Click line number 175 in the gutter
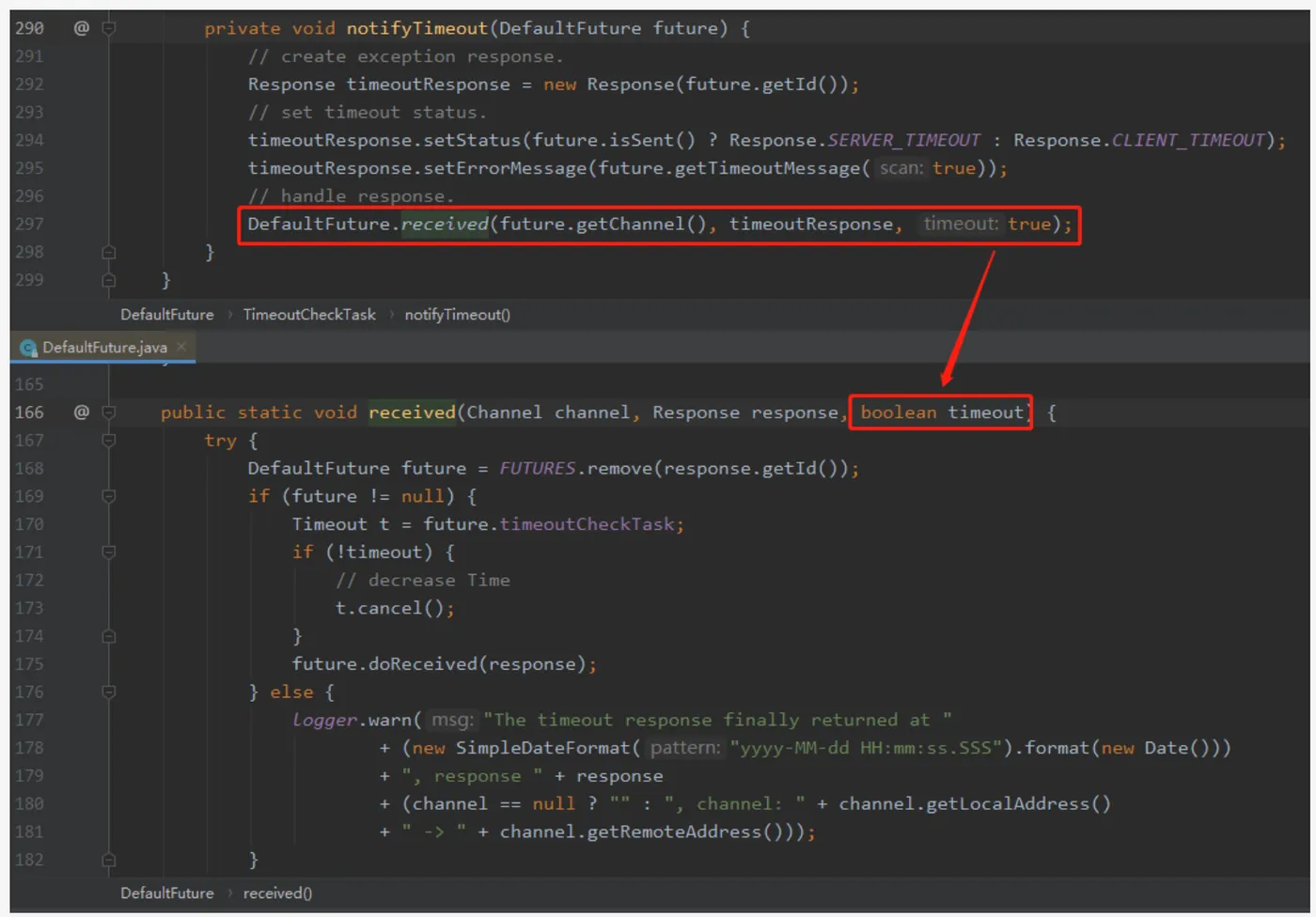Viewport: 1316px width, 917px height. pos(29,664)
